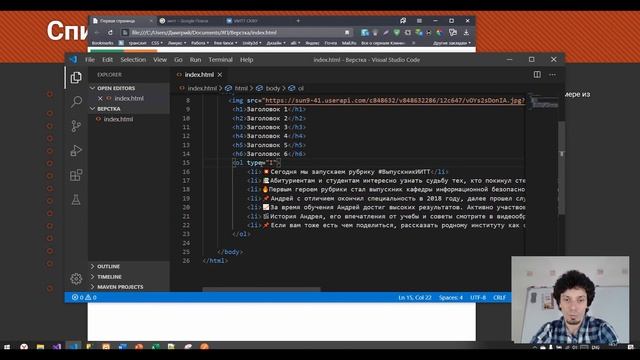This screenshot has width=640, height=360.
Task: Open the editor More Actions menu
Action: (x=552, y=75)
